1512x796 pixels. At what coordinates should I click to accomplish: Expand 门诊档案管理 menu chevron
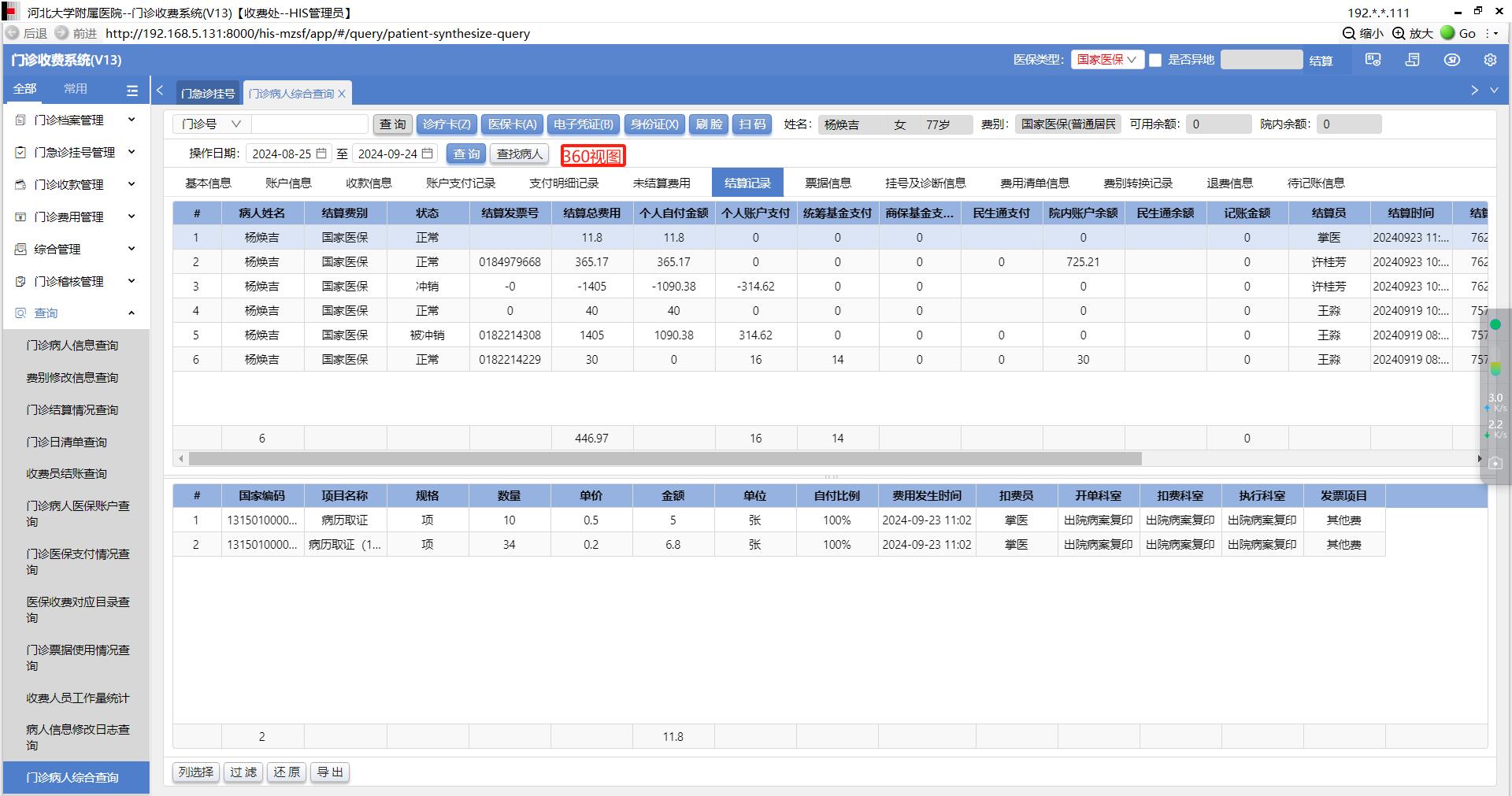(132, 120)
